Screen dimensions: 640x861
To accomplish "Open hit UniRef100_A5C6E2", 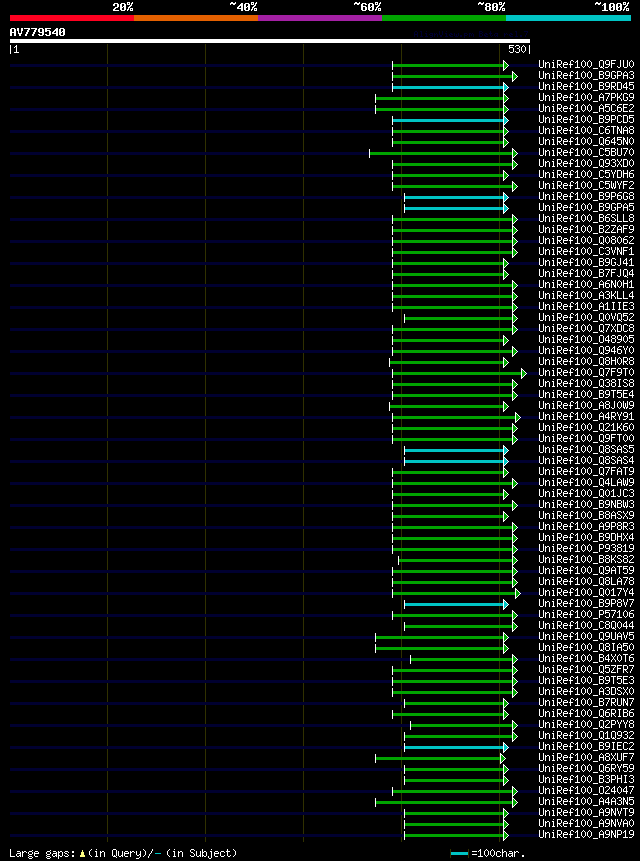I will click(586, 109).
